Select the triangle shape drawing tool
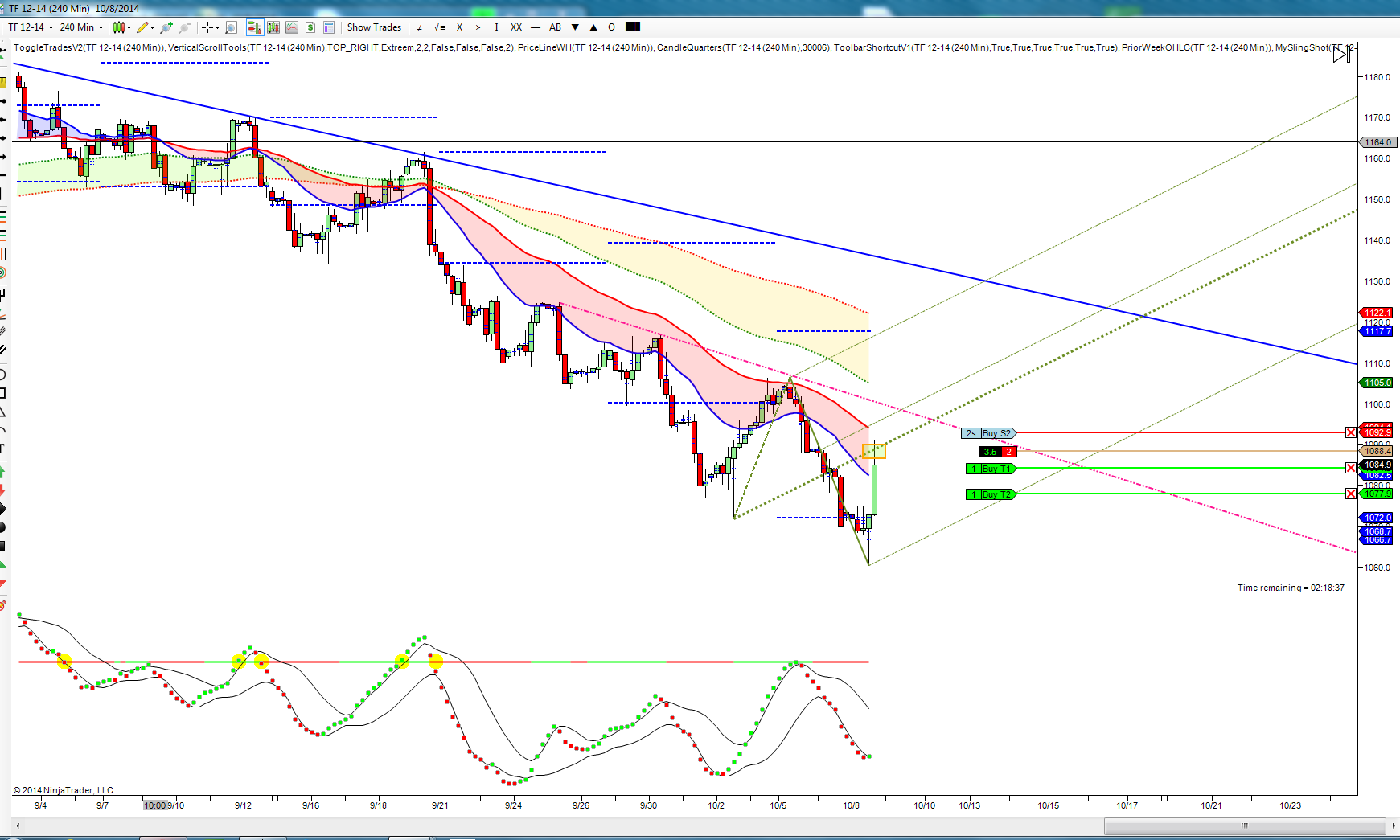This screenshot has width=1400, height=840. click(x=2, y=412)
